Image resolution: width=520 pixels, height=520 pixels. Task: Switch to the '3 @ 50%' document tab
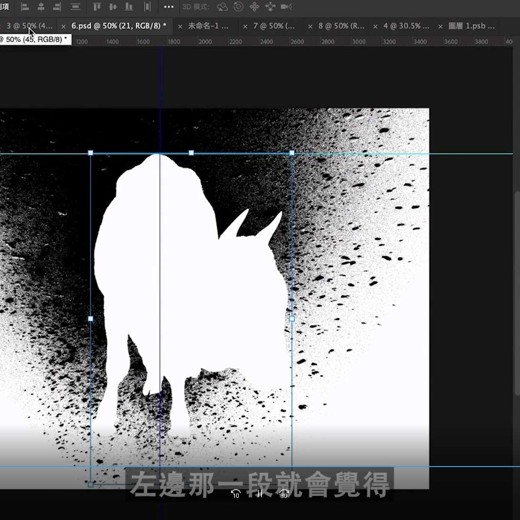click(29, 26)
